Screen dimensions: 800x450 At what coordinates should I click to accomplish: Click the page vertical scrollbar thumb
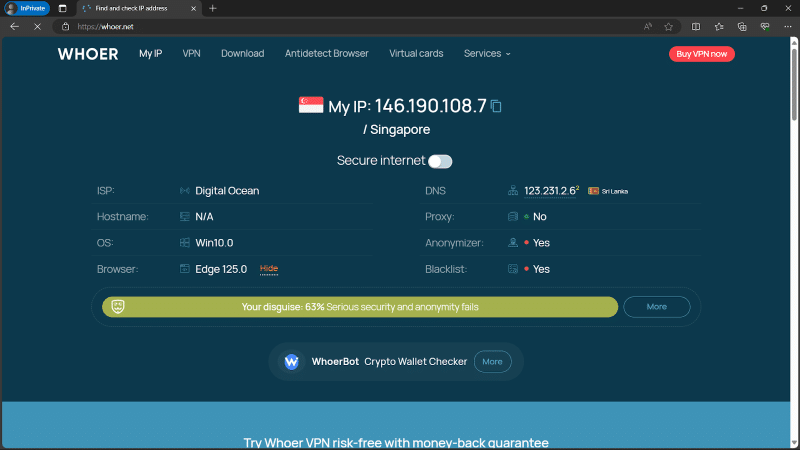794,84
